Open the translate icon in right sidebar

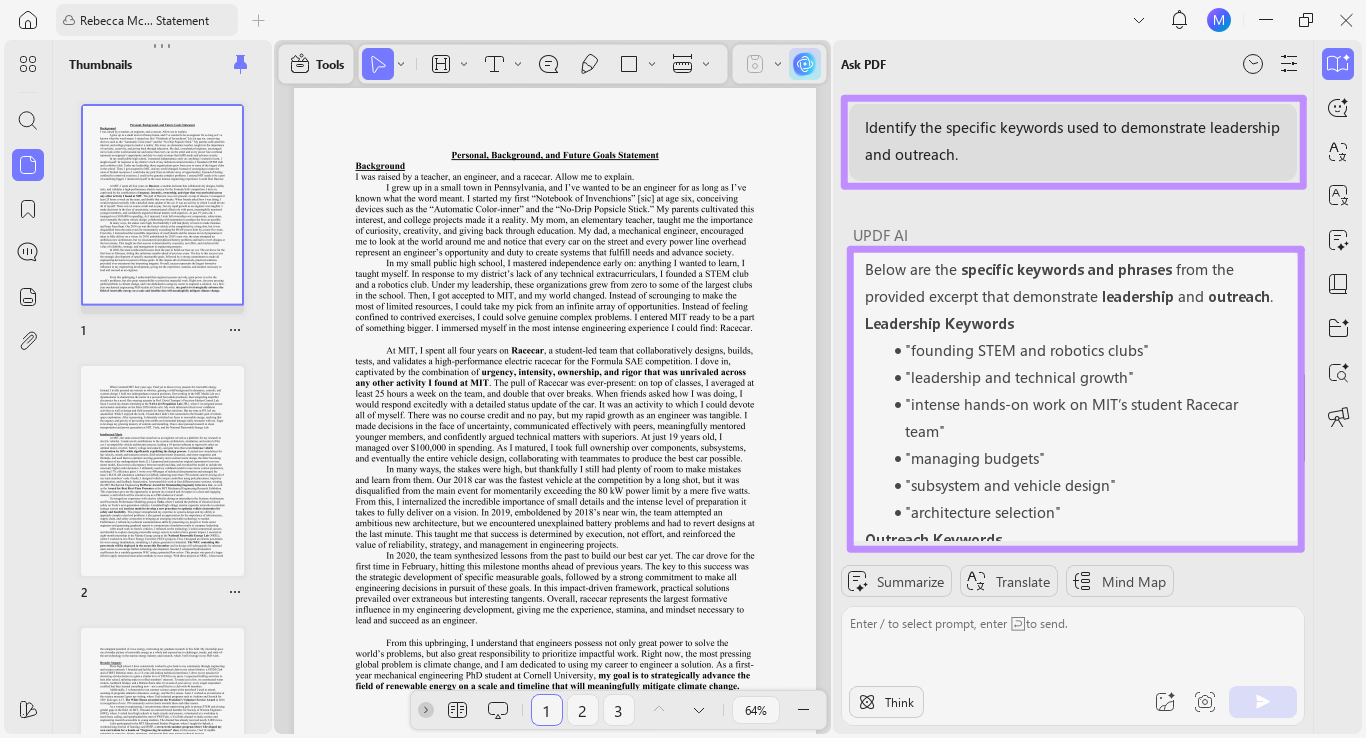click(x=1338, y=152)
